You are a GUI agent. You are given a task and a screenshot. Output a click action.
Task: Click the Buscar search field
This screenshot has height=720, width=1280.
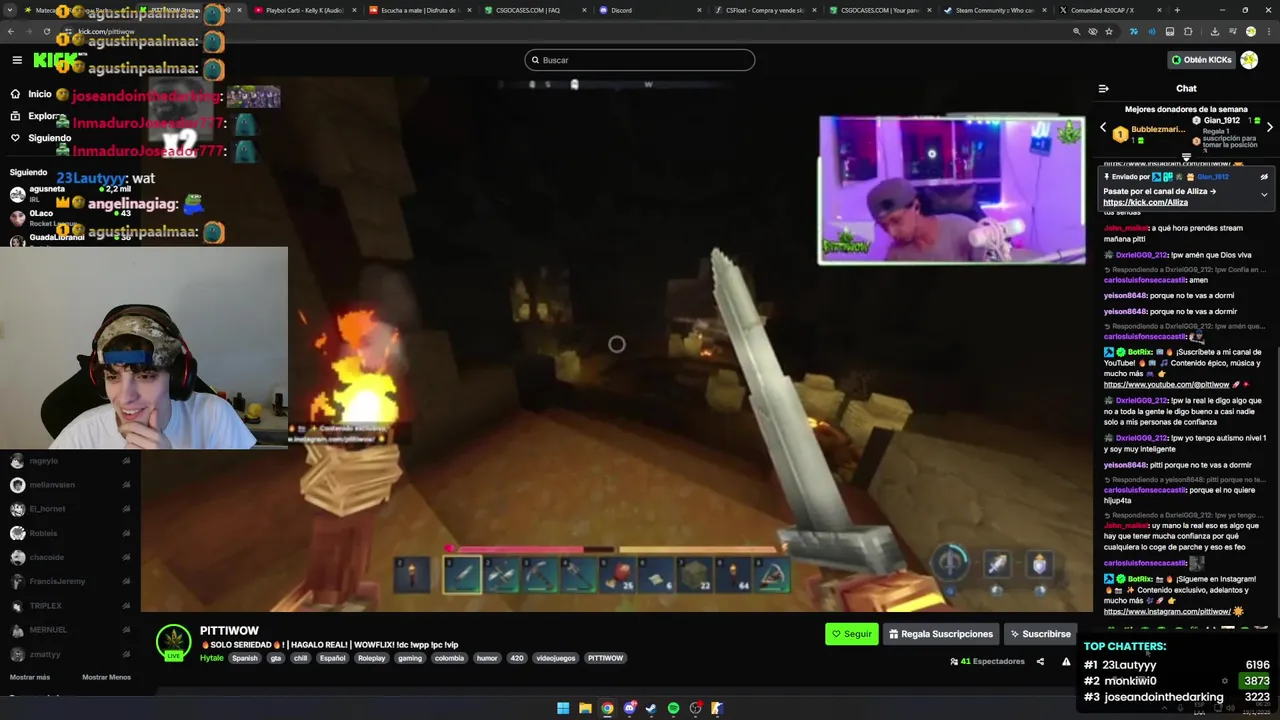click(640, 60)
